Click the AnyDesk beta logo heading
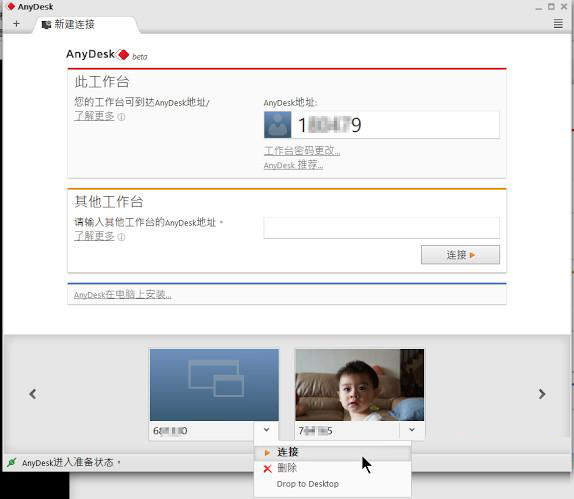 tap(107, 55)
